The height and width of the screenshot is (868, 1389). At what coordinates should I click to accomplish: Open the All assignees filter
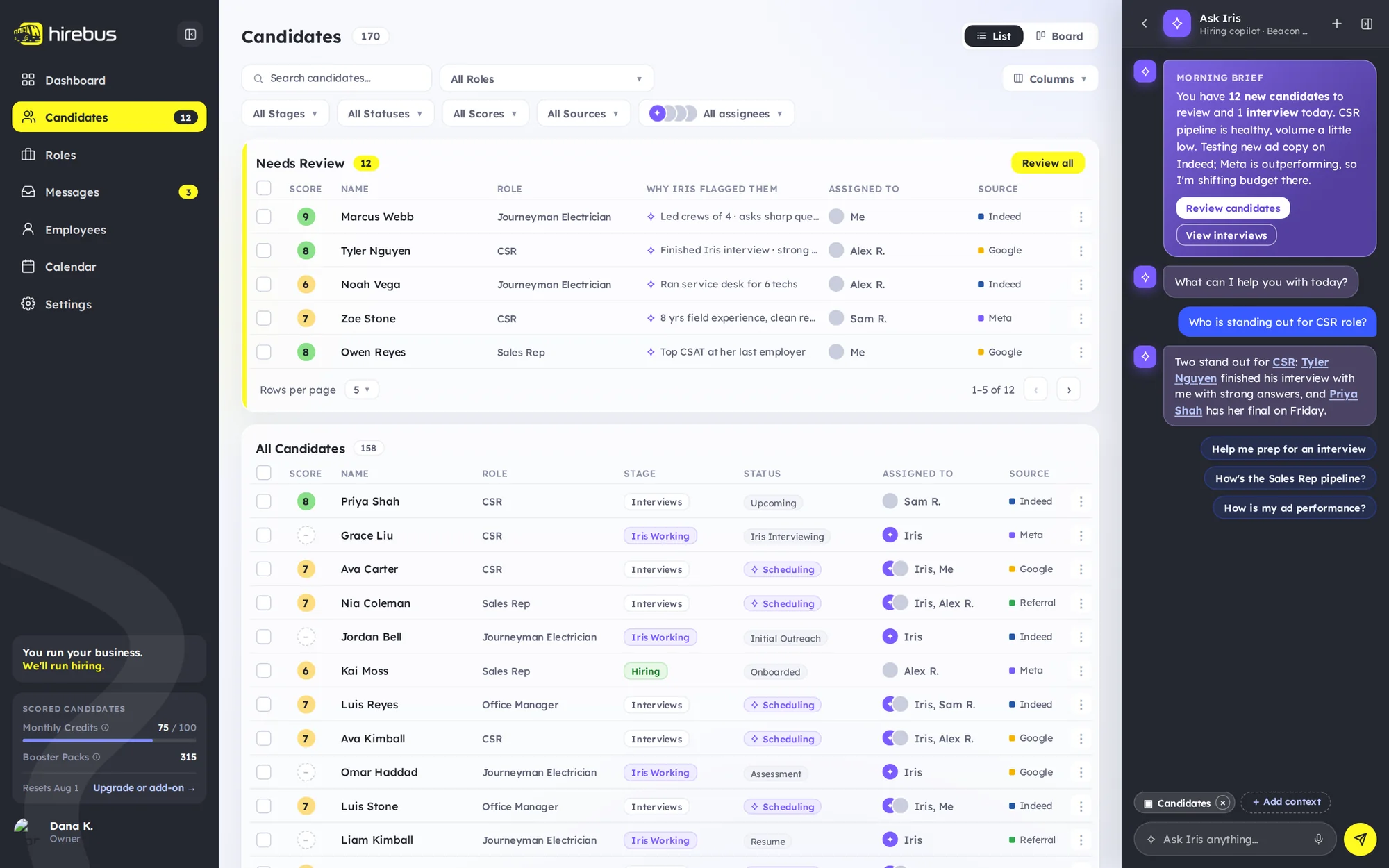(716, 113)
